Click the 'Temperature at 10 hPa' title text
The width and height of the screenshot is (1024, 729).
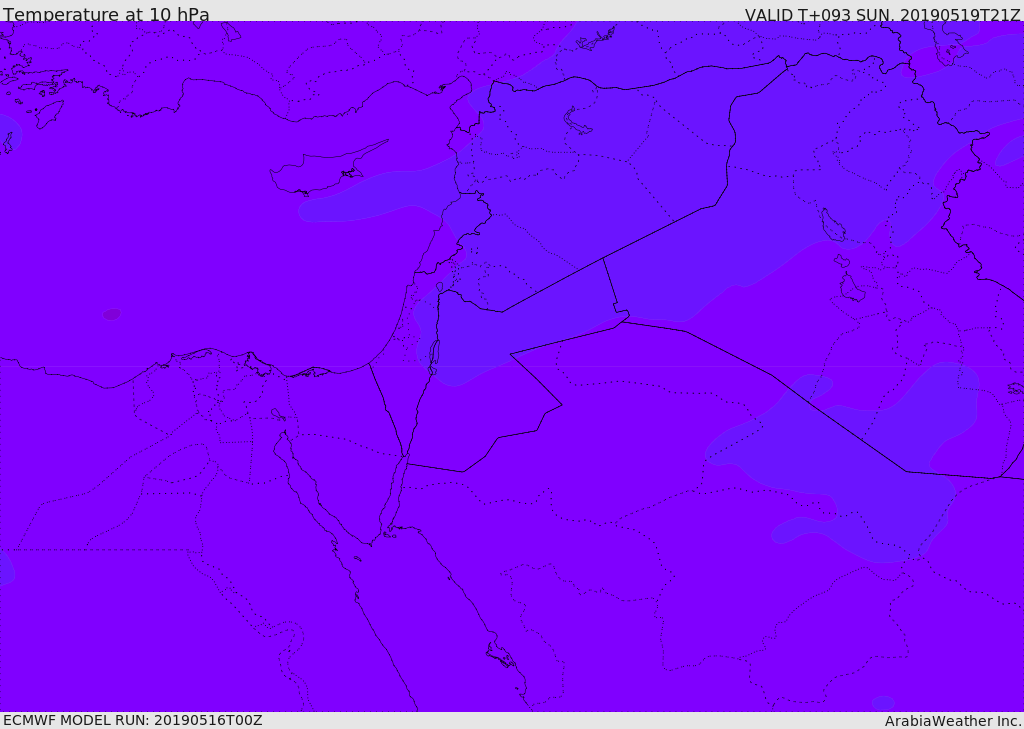106,14
